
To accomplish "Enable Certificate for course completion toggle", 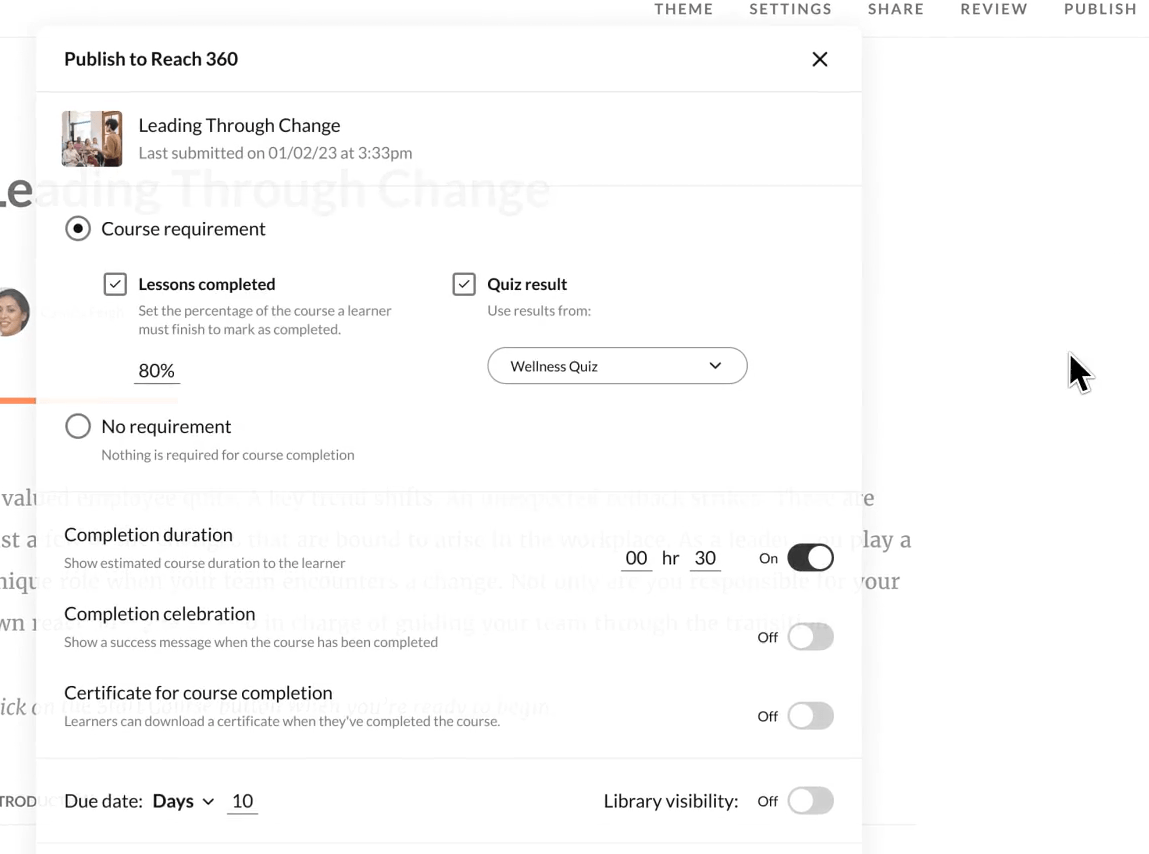I will coord(810,716).
